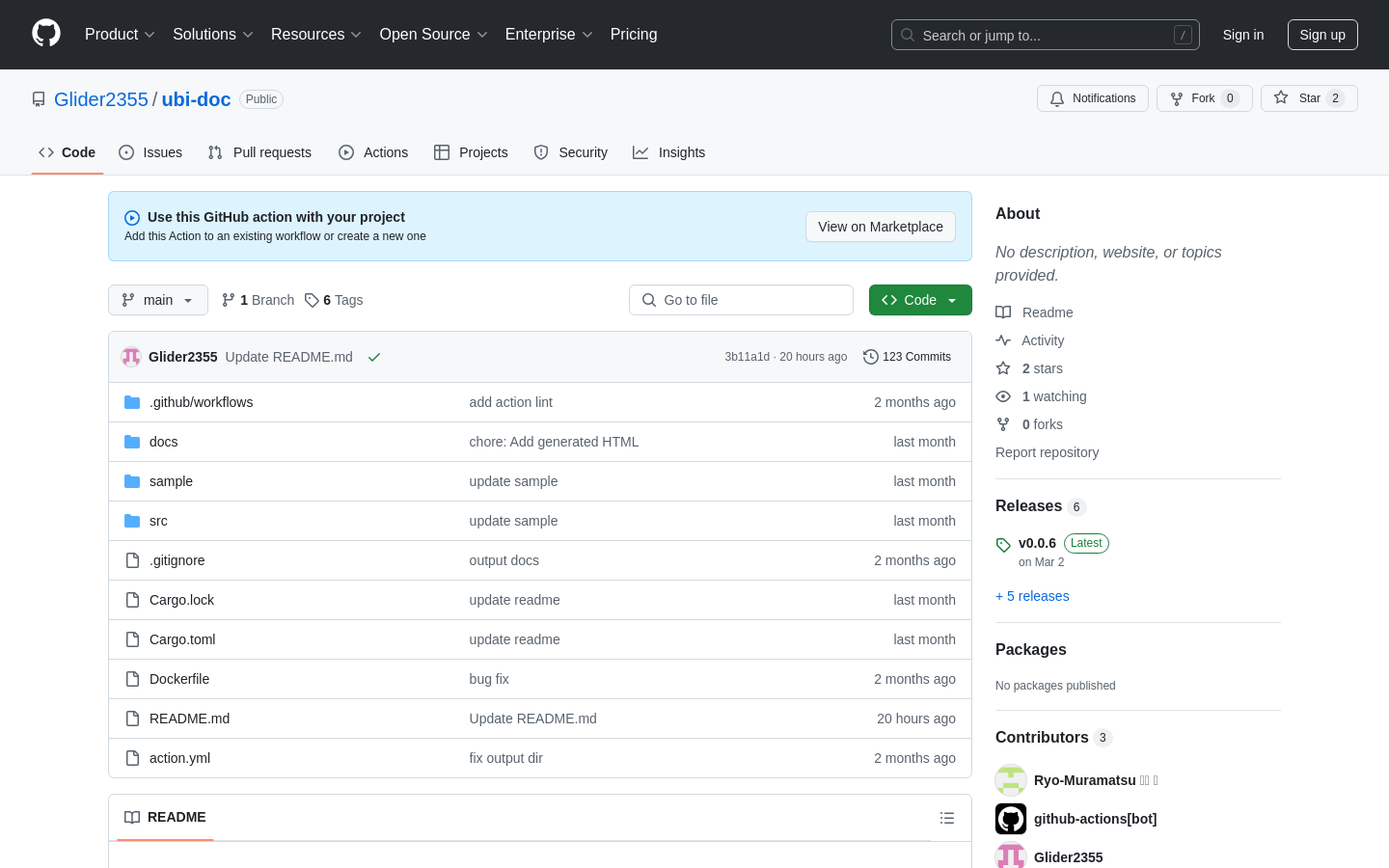
Task: Open the Cargo.lock file
Action: click(182, 600)
